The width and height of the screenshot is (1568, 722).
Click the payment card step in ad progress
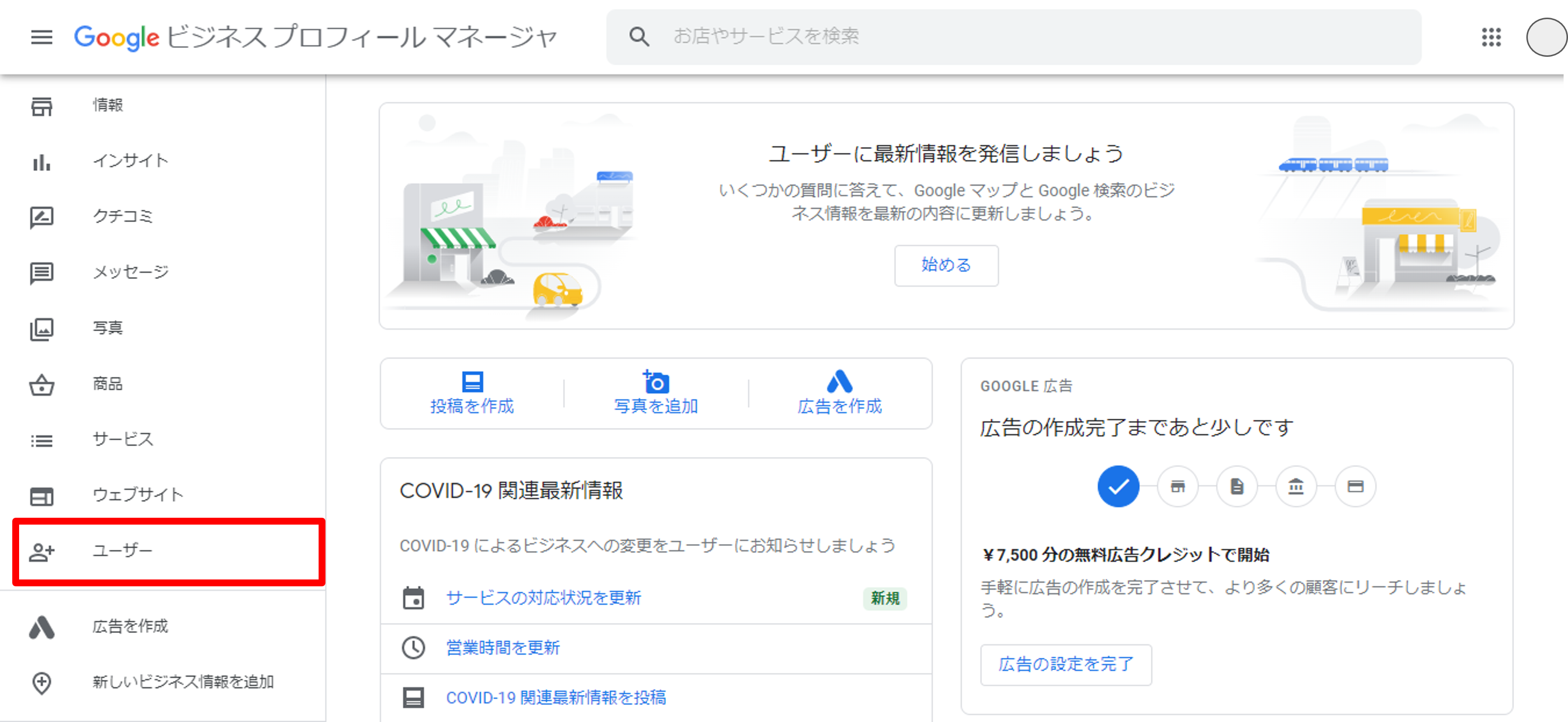[x=1355, y=486]
